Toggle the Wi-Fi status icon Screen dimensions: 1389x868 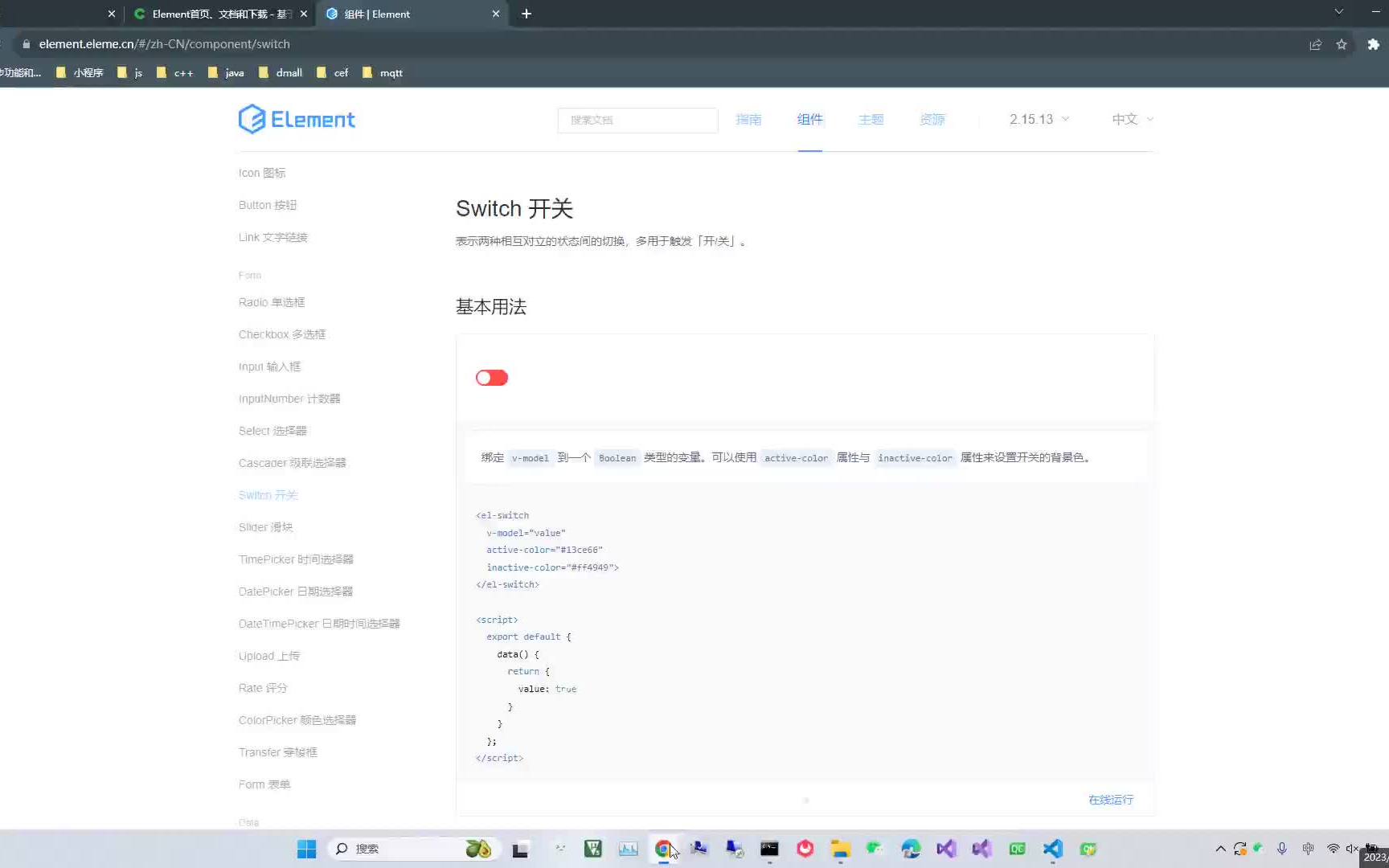tap(1334, 849)
